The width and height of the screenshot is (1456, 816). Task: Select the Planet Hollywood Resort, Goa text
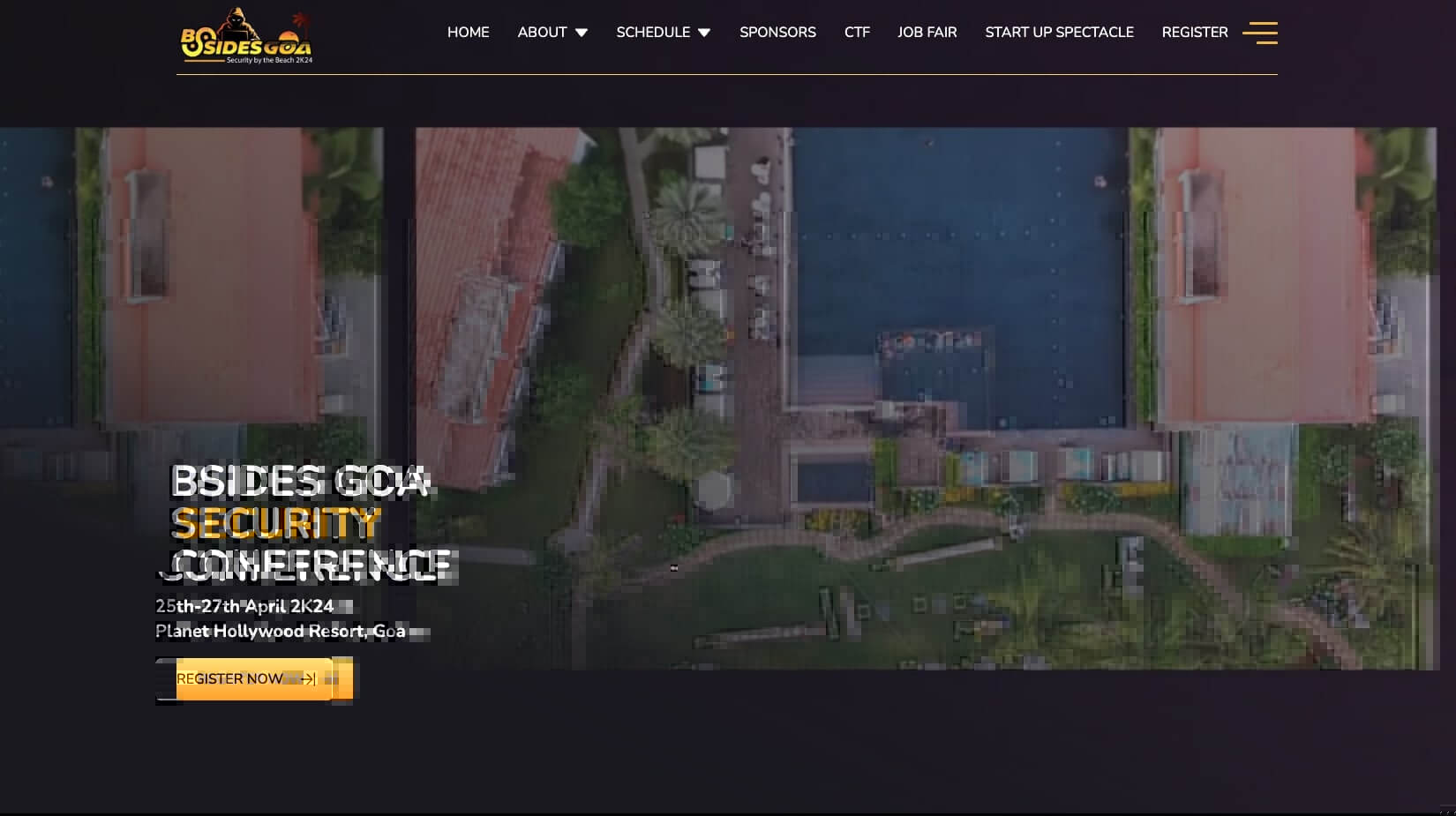[x=281, y=631]
